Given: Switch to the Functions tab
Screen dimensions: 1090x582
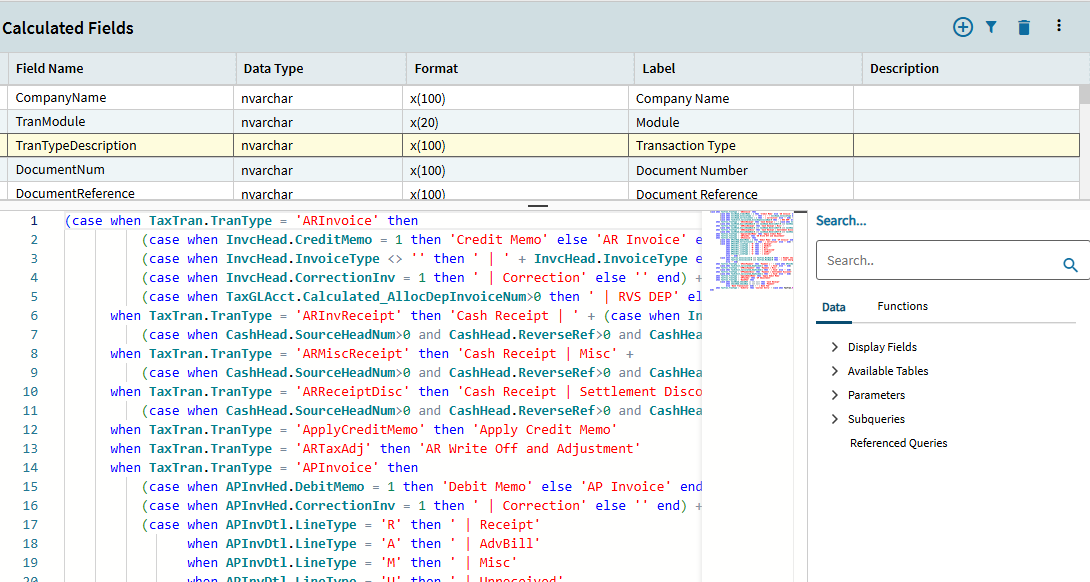Looking at the screenshot, I should coord(902,307).
